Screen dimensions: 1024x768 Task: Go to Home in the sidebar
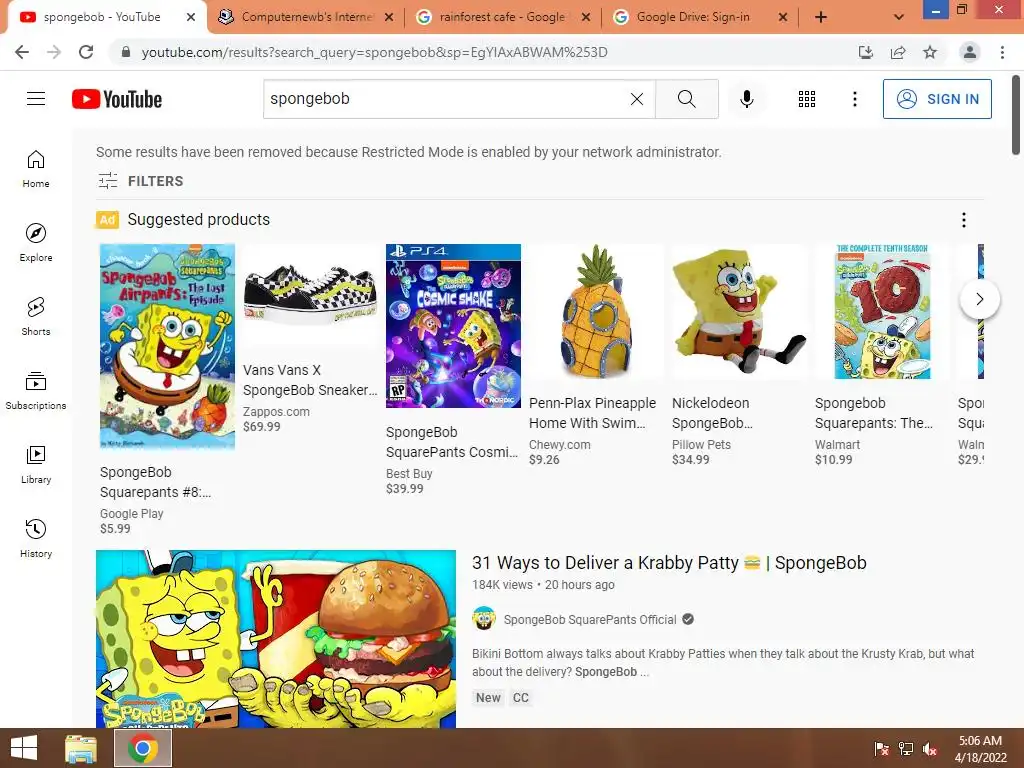(36, 168)
